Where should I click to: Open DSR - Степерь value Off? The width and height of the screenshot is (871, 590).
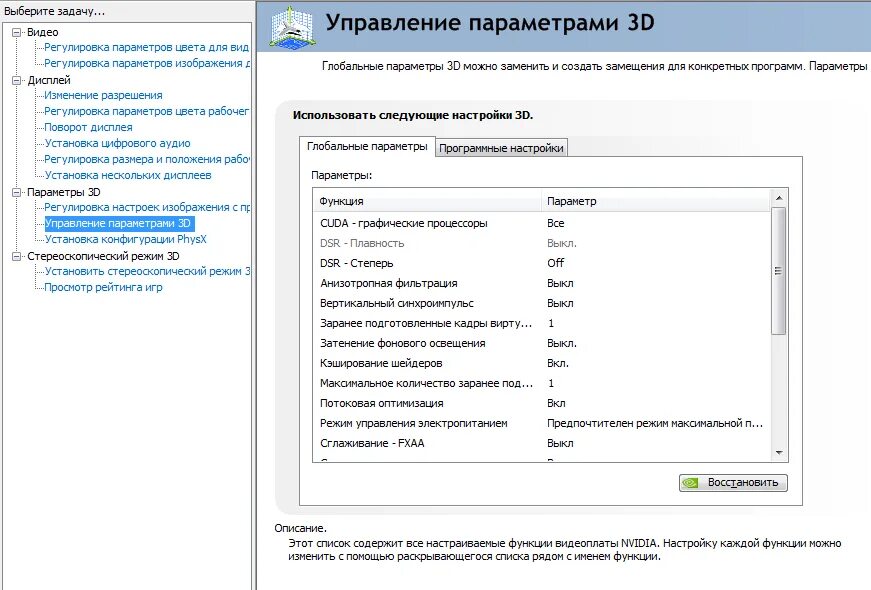(555, 263)
